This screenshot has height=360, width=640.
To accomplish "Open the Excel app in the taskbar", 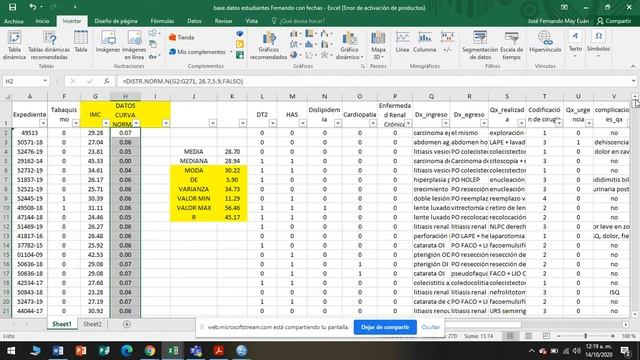I will point(173,351).
